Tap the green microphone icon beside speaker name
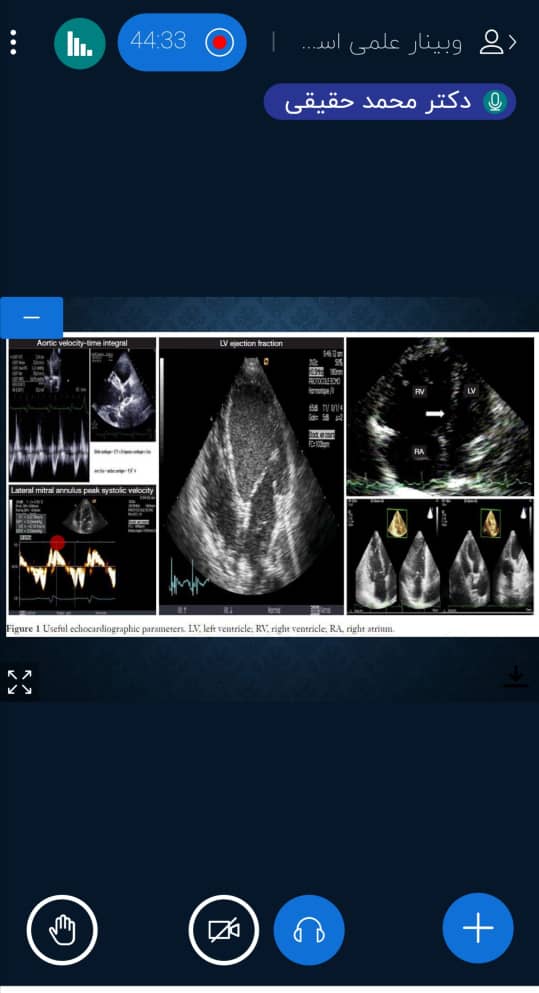The height and width of the screenshot is (993, 539). click(495, 102)
